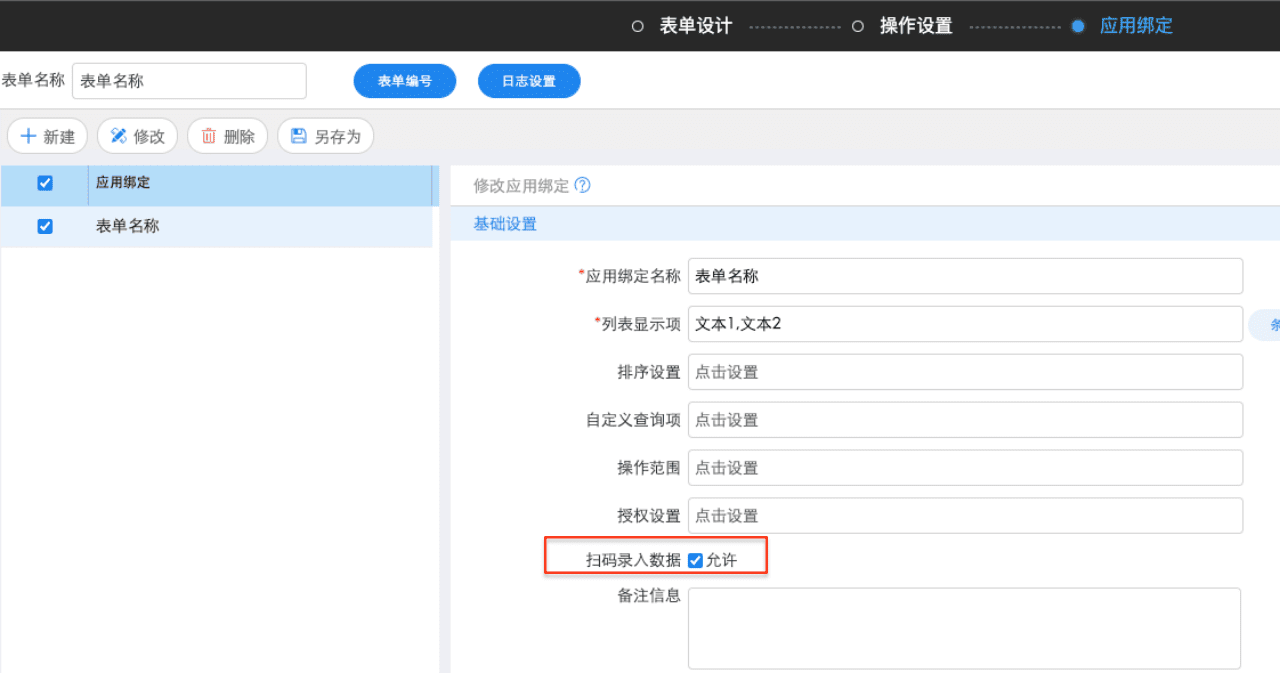Screen dimensions: 1280x673
Task: Click the 日志设置 button
Action: 529,81
